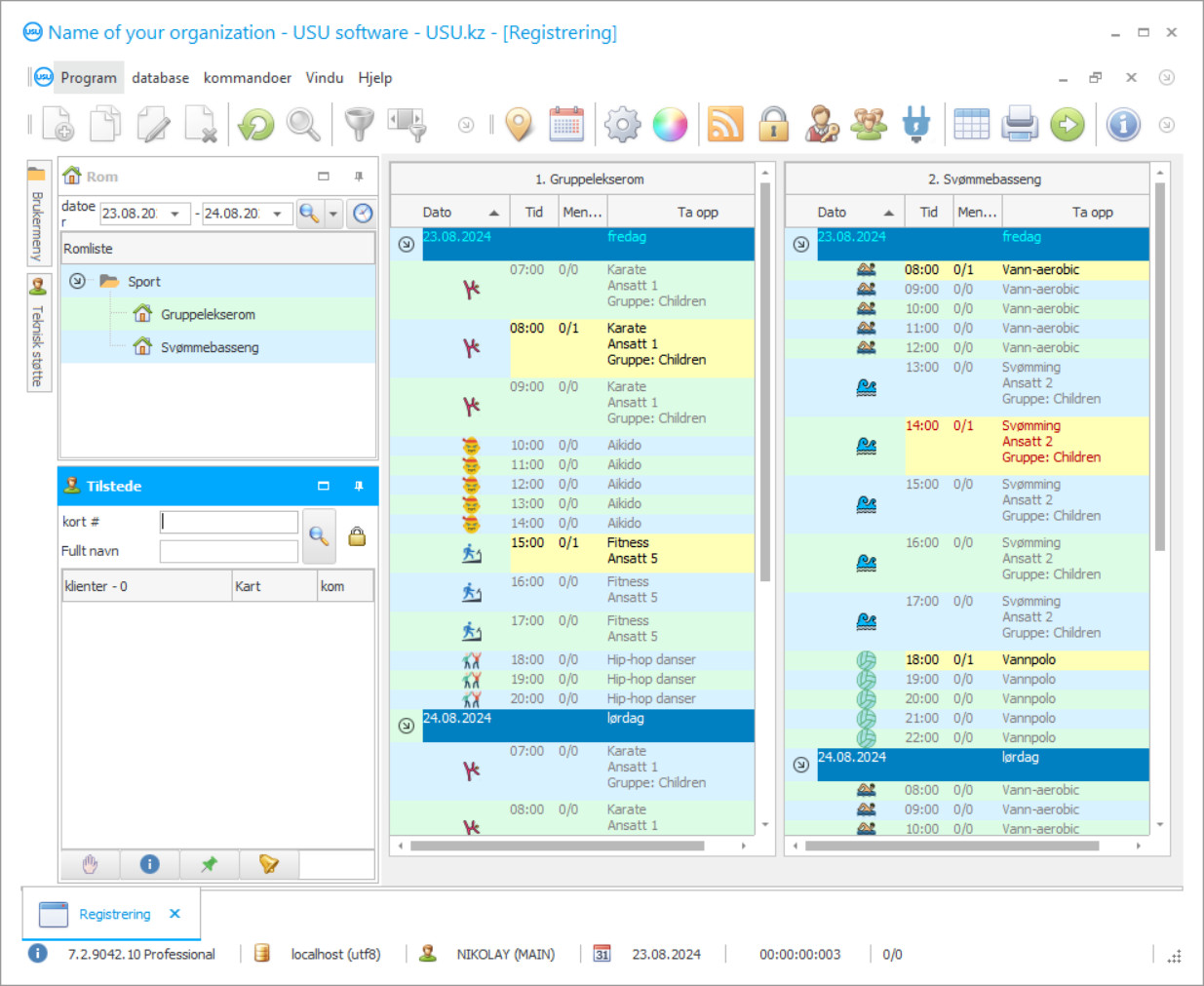
Task: Collapse 23.08.2024 group in Svømmebasseng
Action: (800, 244)
